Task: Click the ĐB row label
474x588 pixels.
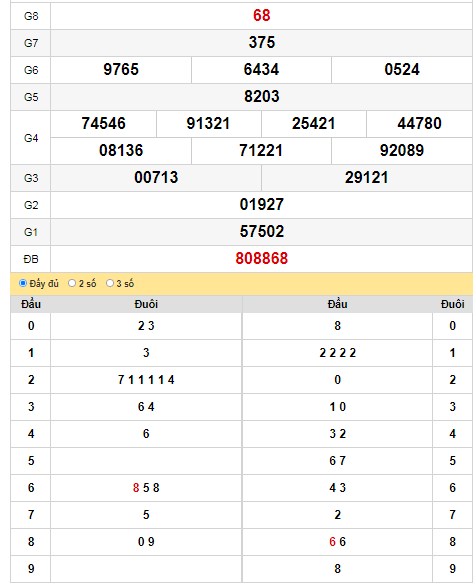Action: coord(31,259)
